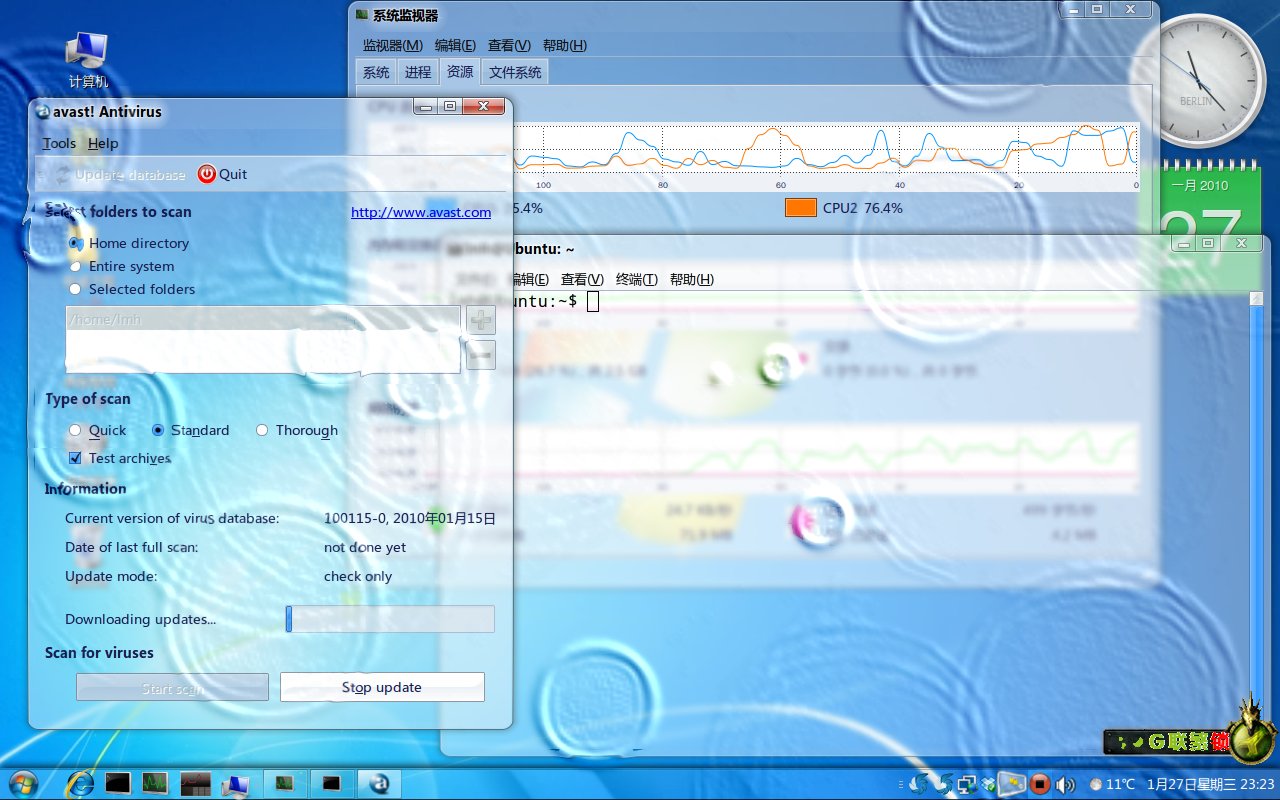
Task: Open the http://www.avast.com link
Action: tap(421, 212)
